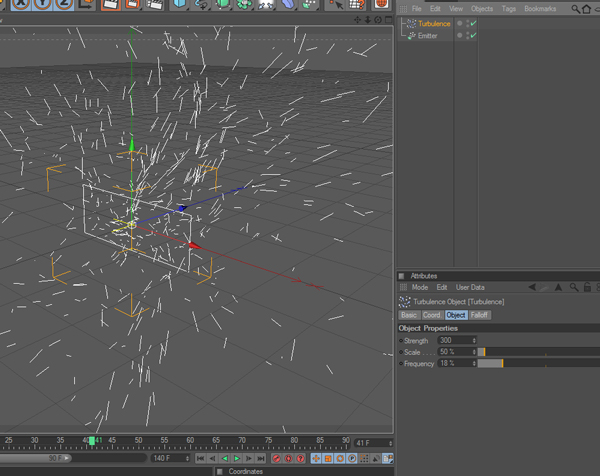Toggle the Turbulence enable checkmark
The width and height of the screenshot is (600, 476).
473,24
